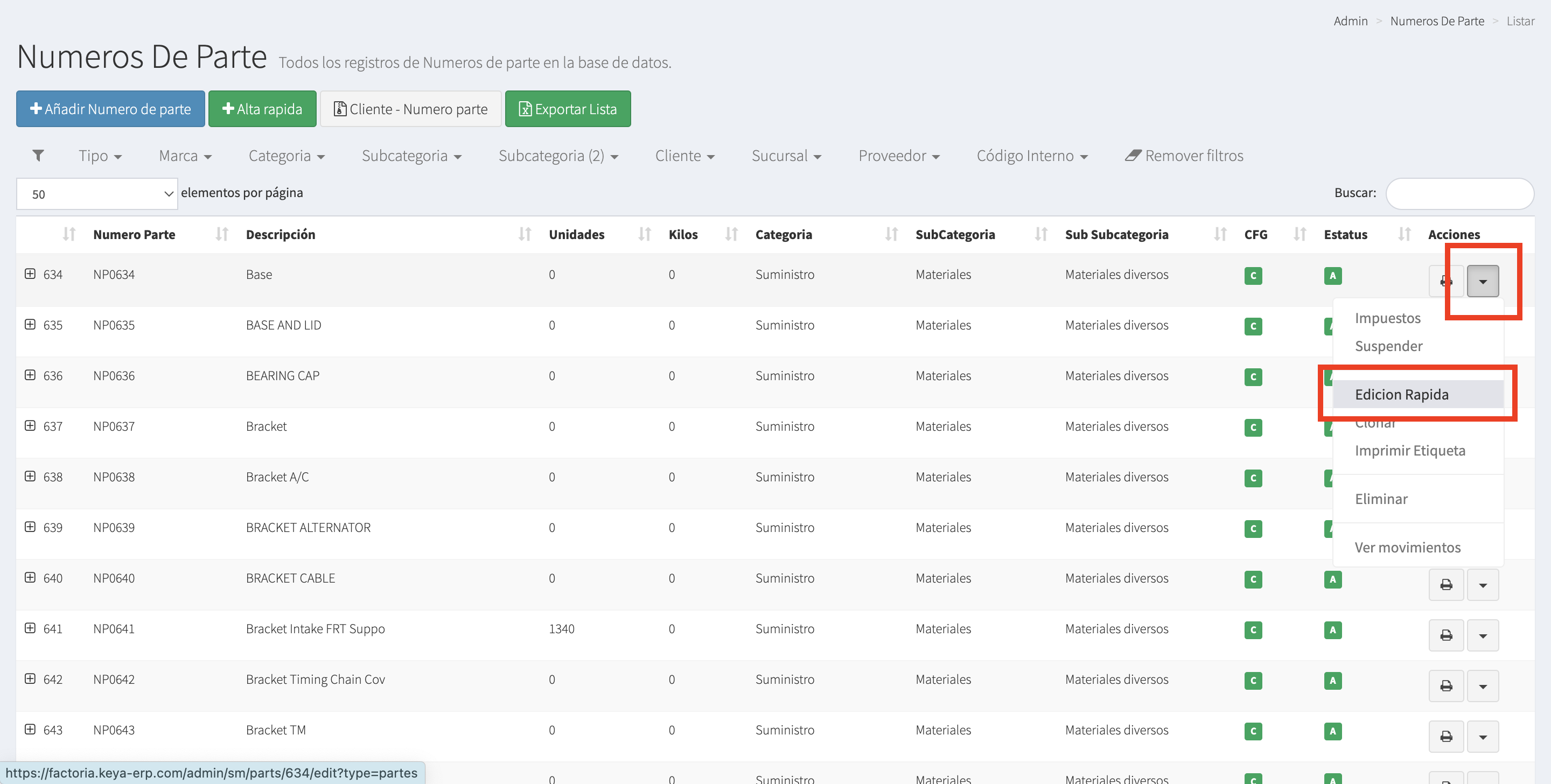Expand row 635 details plus icon
The height and width of the screenshot is (784, 1551).
coord(30,325)
